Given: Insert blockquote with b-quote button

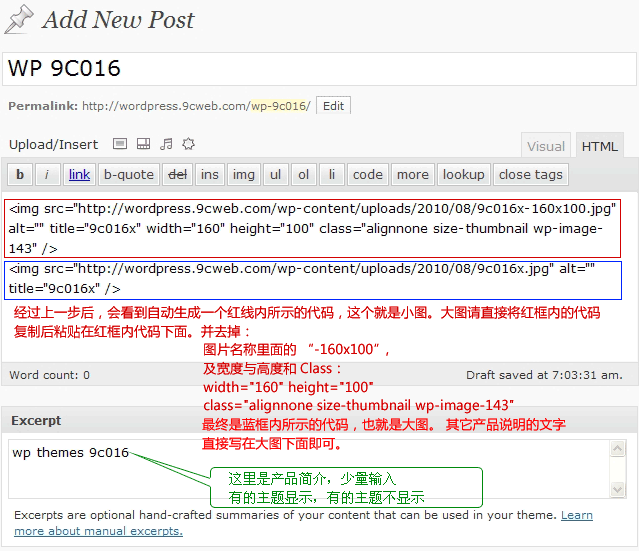Looking at the screenshot, I should (x=129, y=174).
